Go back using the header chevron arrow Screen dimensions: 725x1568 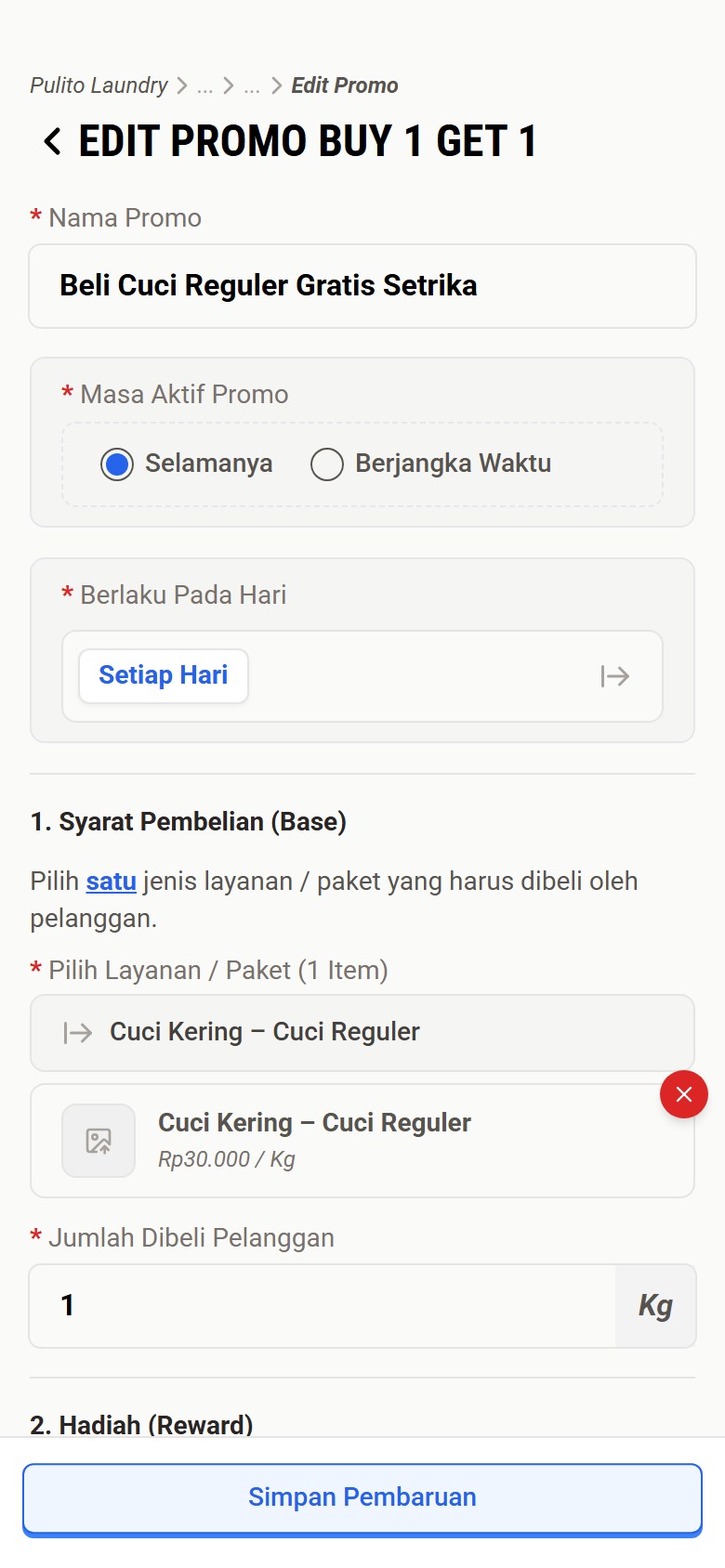click(52, 142)
